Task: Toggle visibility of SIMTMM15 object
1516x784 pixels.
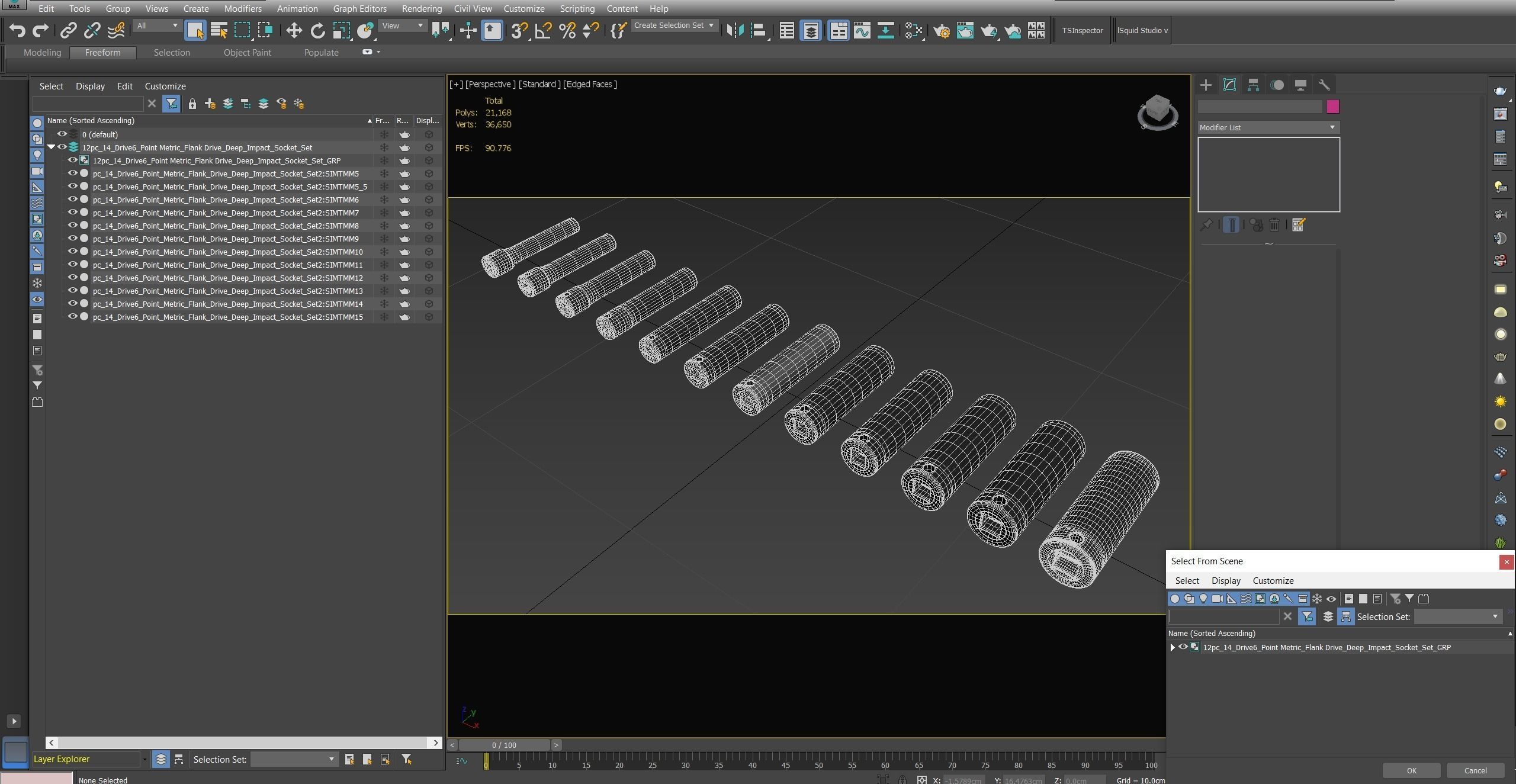Action: 72,317
